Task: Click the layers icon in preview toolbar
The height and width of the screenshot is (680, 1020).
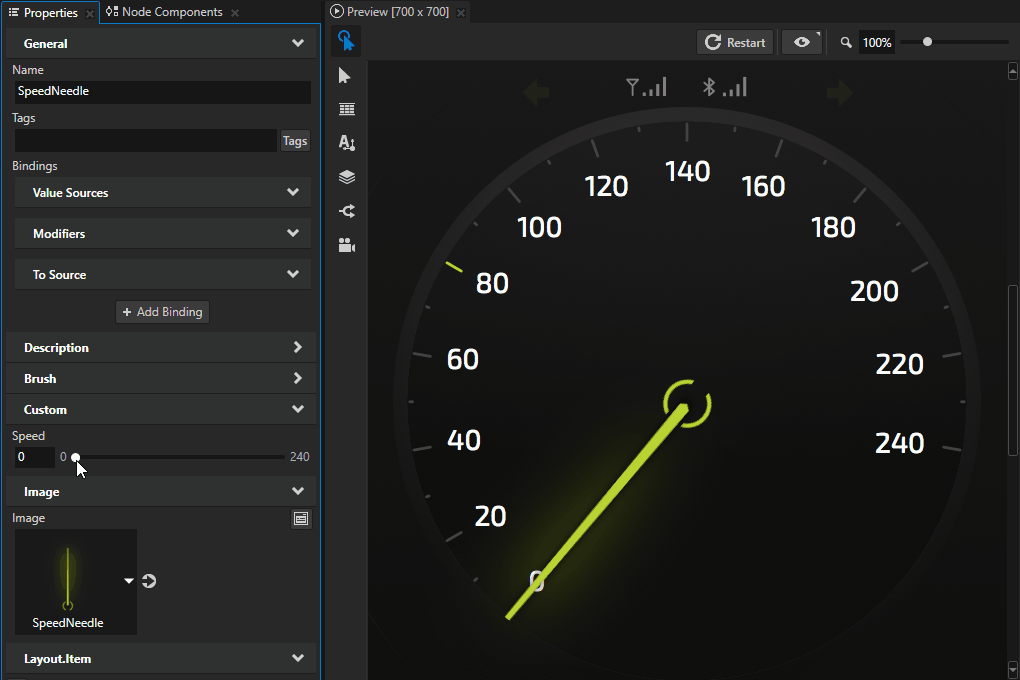Action: coord(346,176)
